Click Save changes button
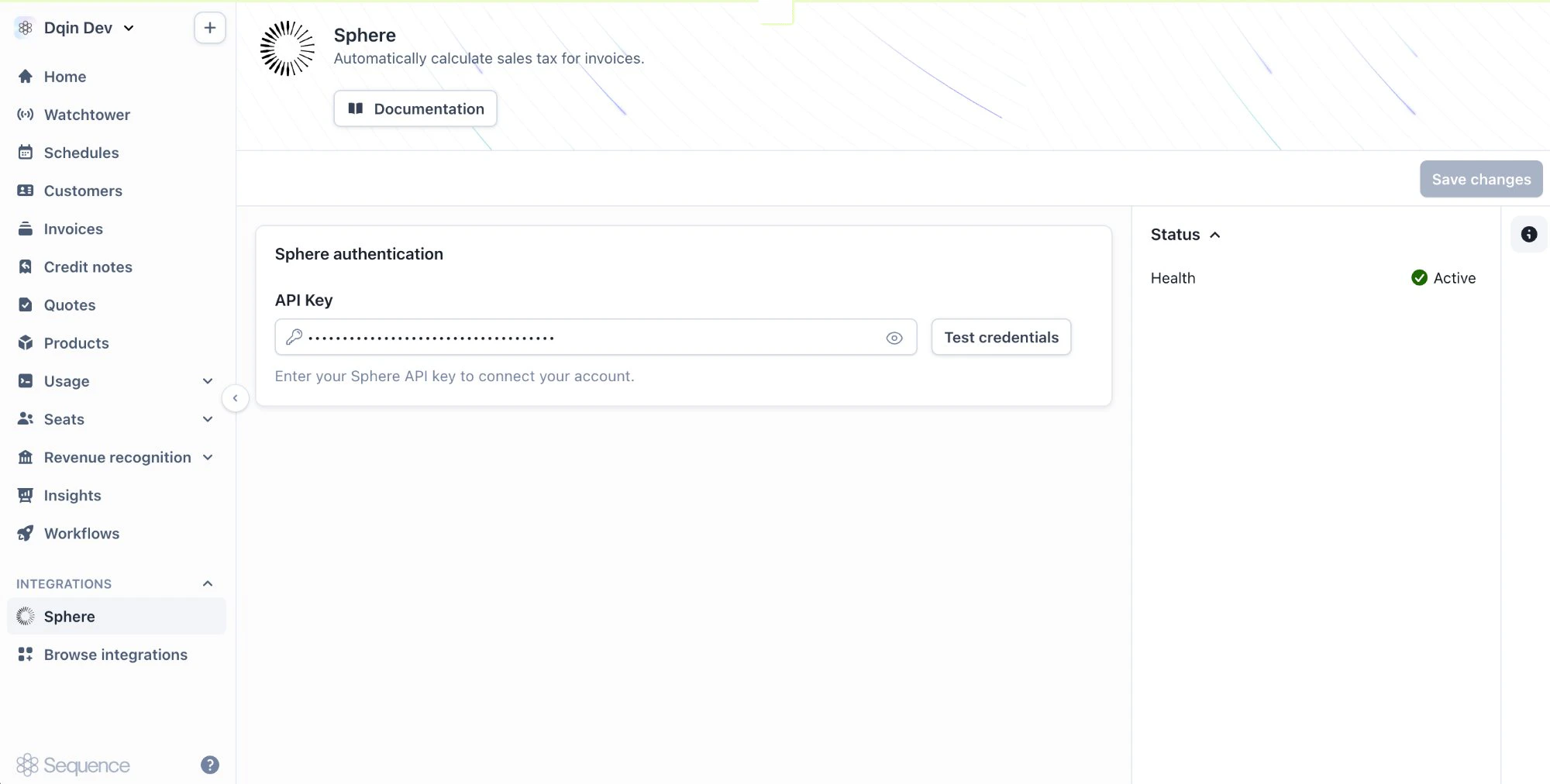Image resolution: width=1550 pixels, height=784 pixels. 1481,179
